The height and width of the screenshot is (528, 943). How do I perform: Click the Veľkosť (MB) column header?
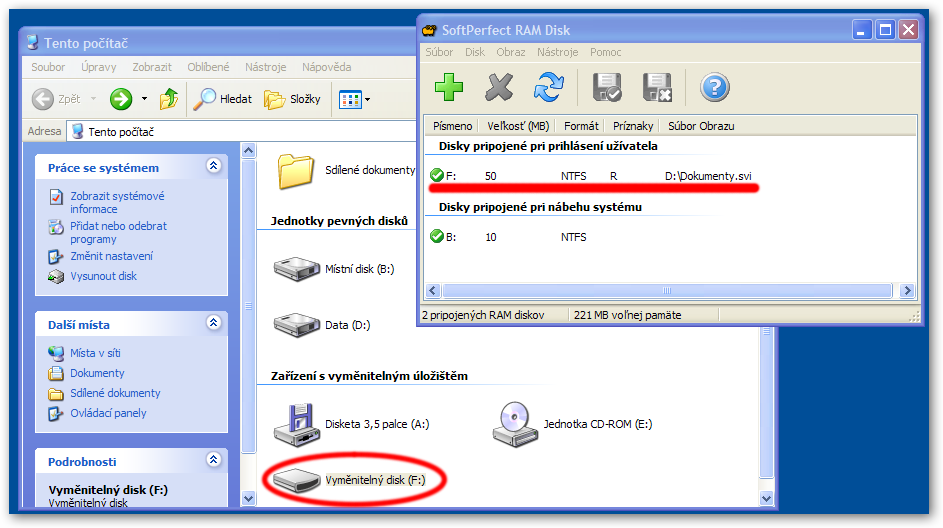[x=517, y=126]
